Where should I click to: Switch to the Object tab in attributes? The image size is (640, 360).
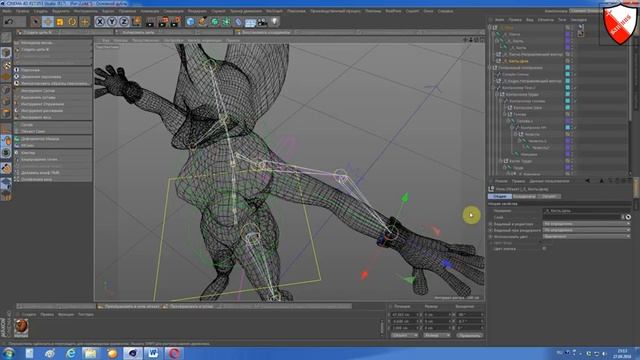[549, 196]
